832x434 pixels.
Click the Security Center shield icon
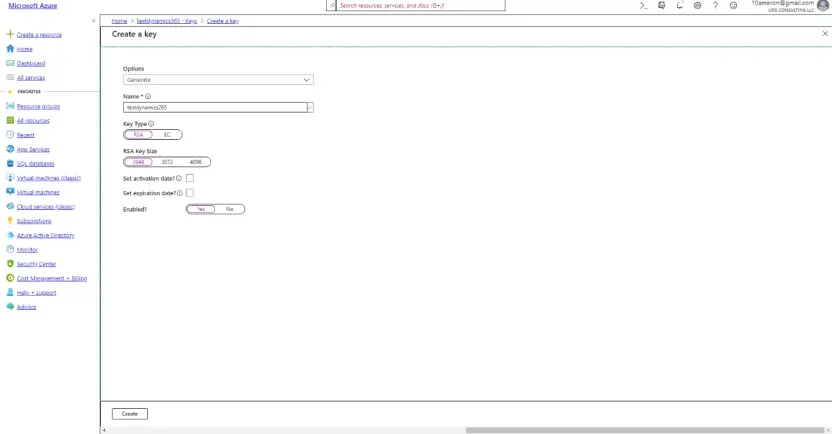[x=10, y=263]
